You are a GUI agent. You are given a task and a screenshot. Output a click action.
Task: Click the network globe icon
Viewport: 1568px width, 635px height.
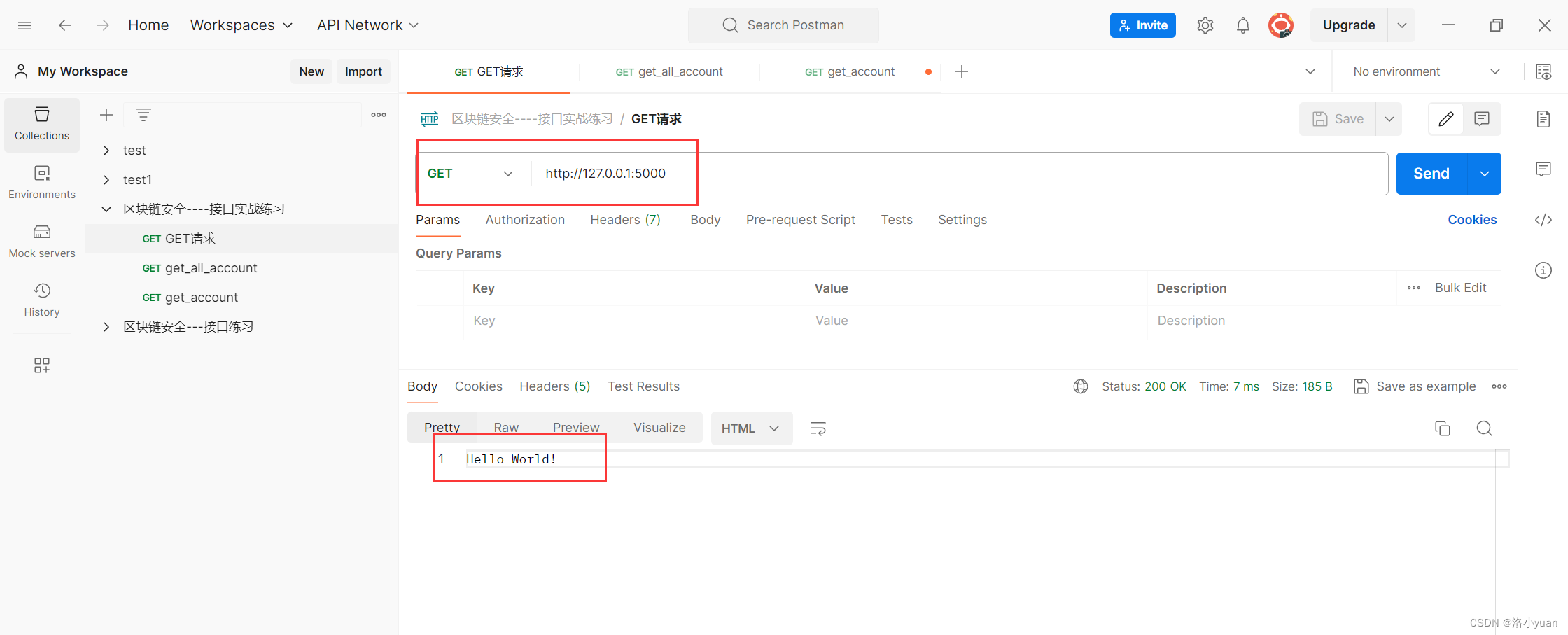(1081, 386)
